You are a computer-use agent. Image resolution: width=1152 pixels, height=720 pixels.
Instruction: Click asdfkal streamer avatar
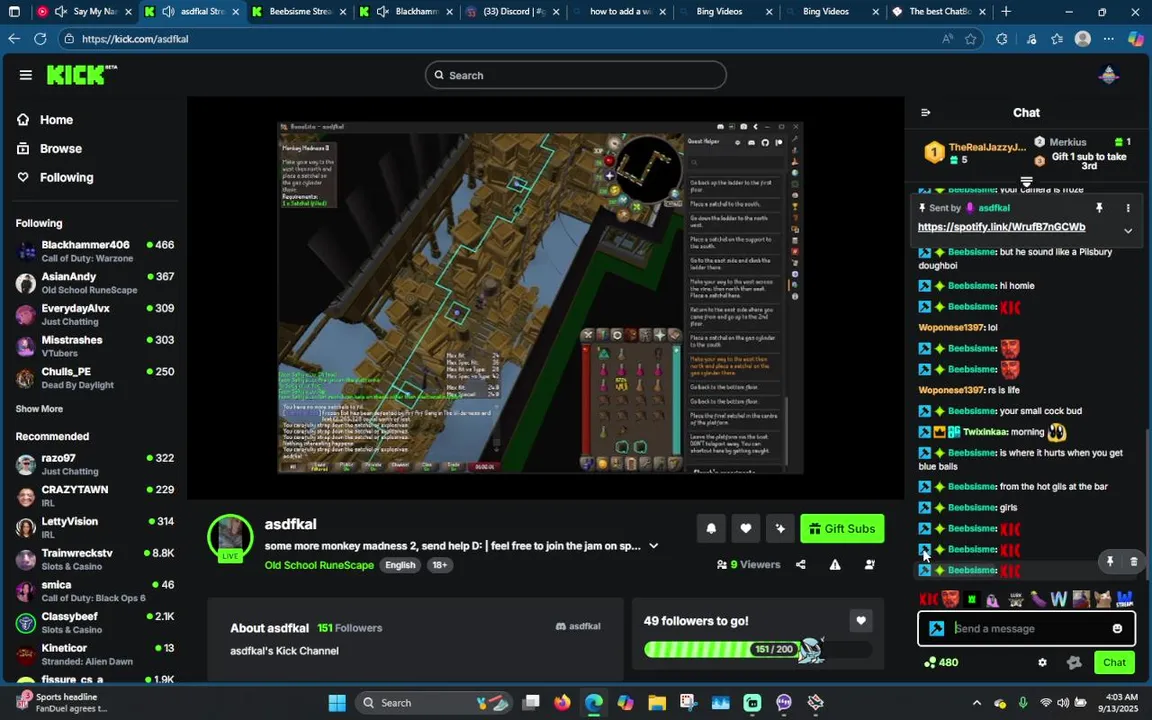(231, 538)
